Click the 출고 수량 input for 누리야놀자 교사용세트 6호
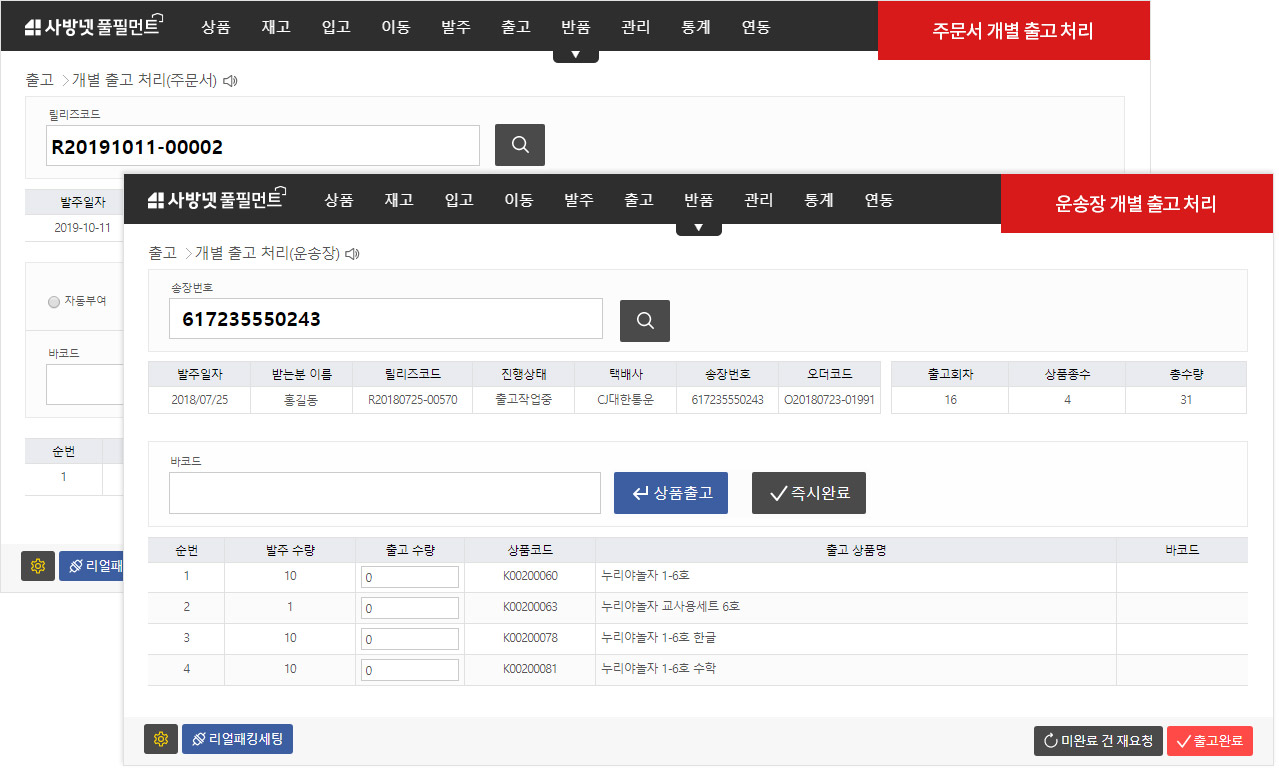This screenshot has width=1279, height=770. [x=409, y=608]
